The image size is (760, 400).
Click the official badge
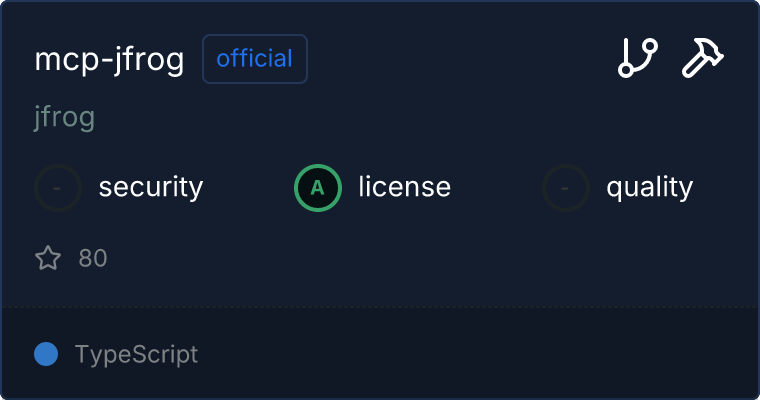(255, 59)
